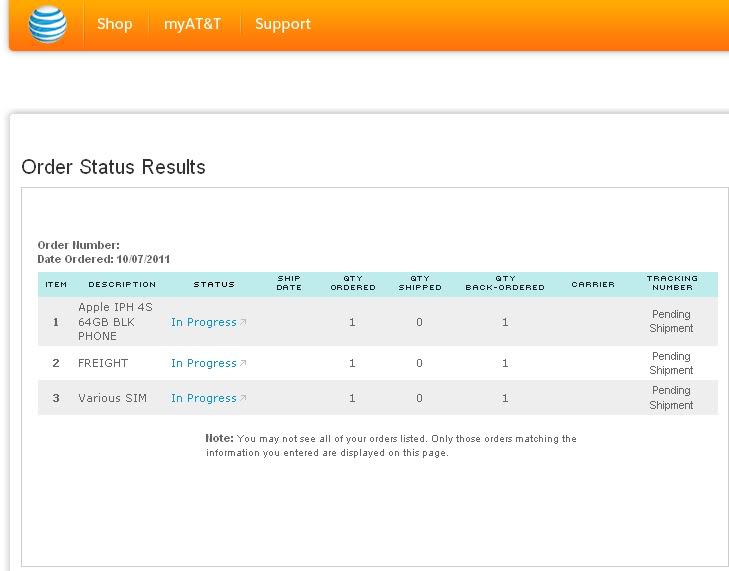Click item number 3 in the table
The height and width of the screenshot is (571, 729).
pos(56,398)
